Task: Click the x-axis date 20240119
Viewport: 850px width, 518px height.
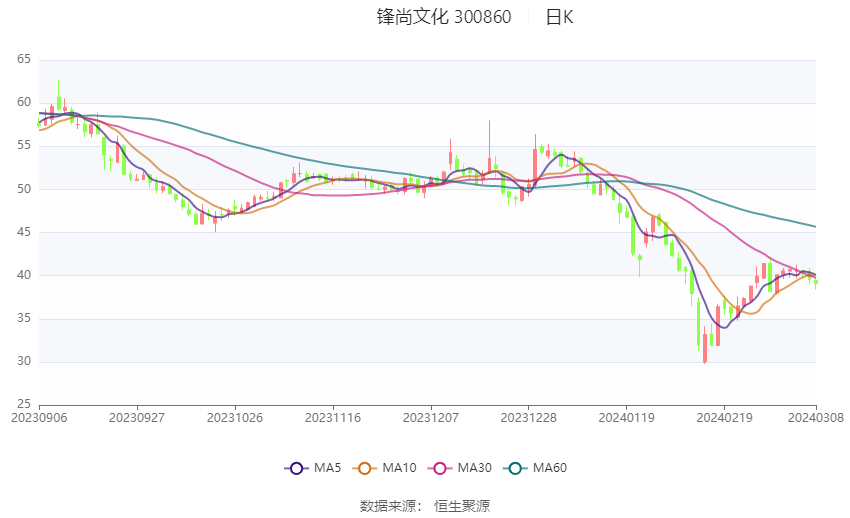Action: click(x=626, y=418)
